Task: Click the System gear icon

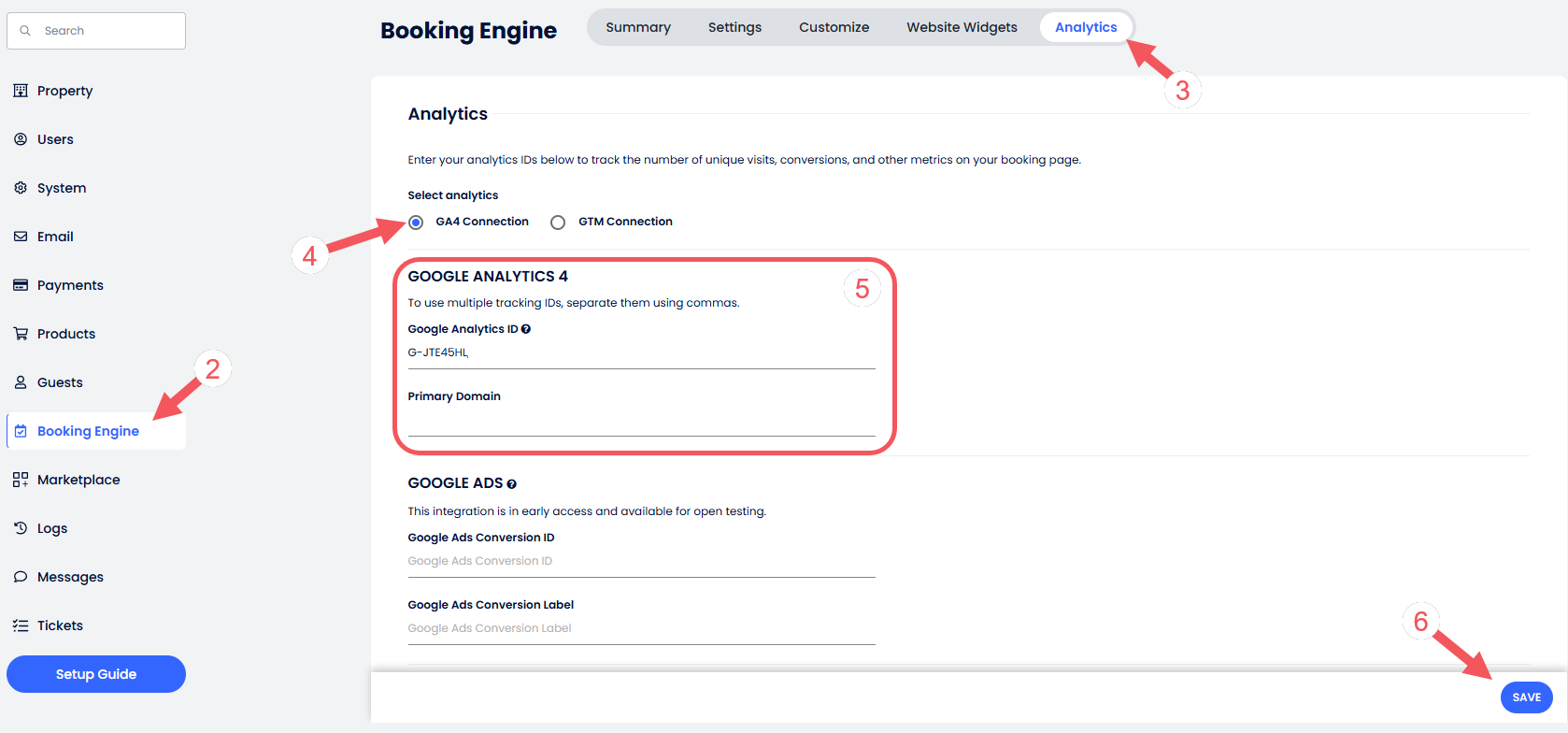Action: 21,188
